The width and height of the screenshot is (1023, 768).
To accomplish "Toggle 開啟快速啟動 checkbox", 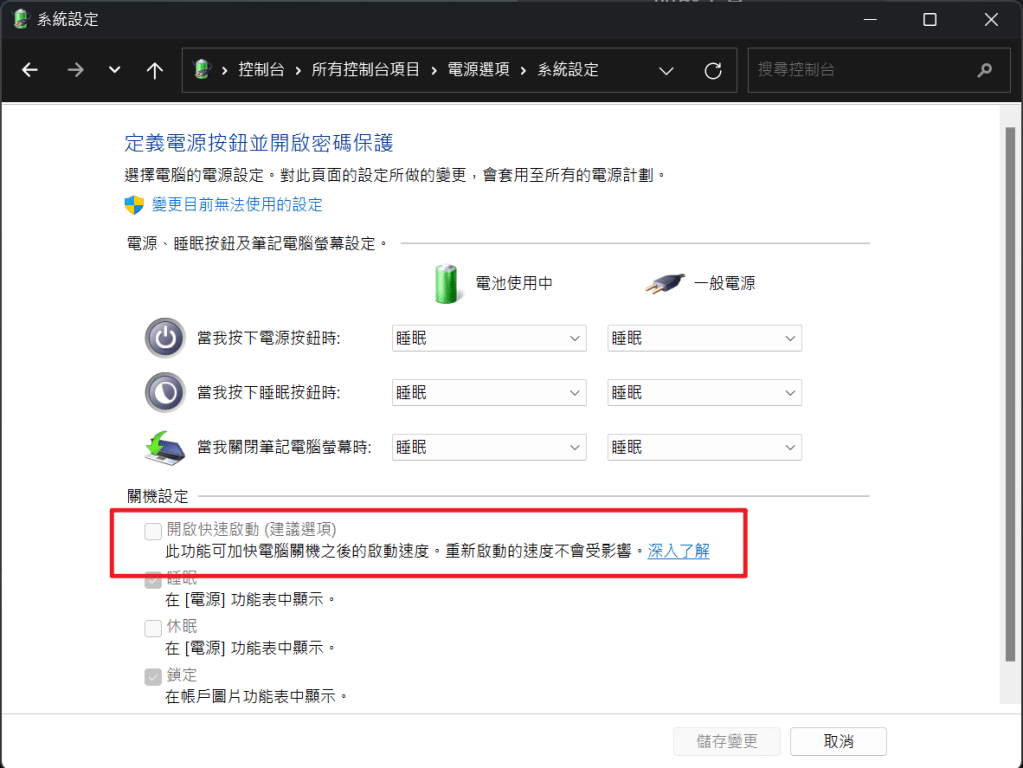I will coord(153,531).
